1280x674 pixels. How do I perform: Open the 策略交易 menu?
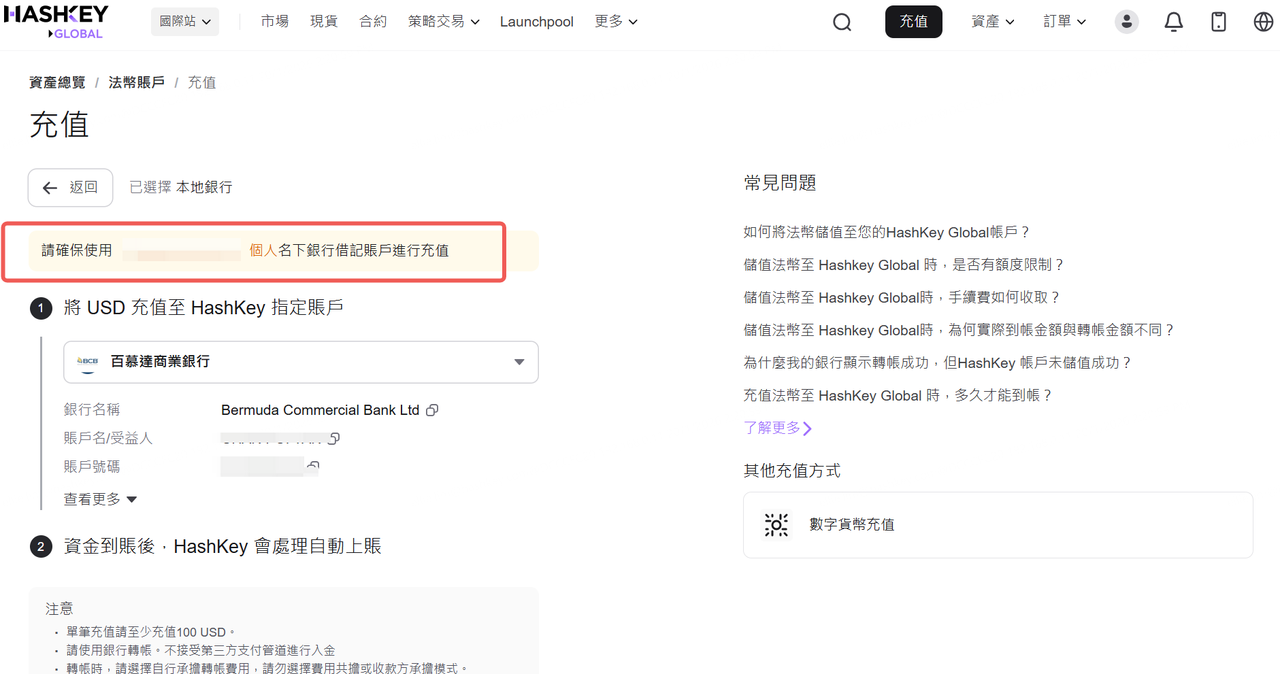[x=443, y=21]
